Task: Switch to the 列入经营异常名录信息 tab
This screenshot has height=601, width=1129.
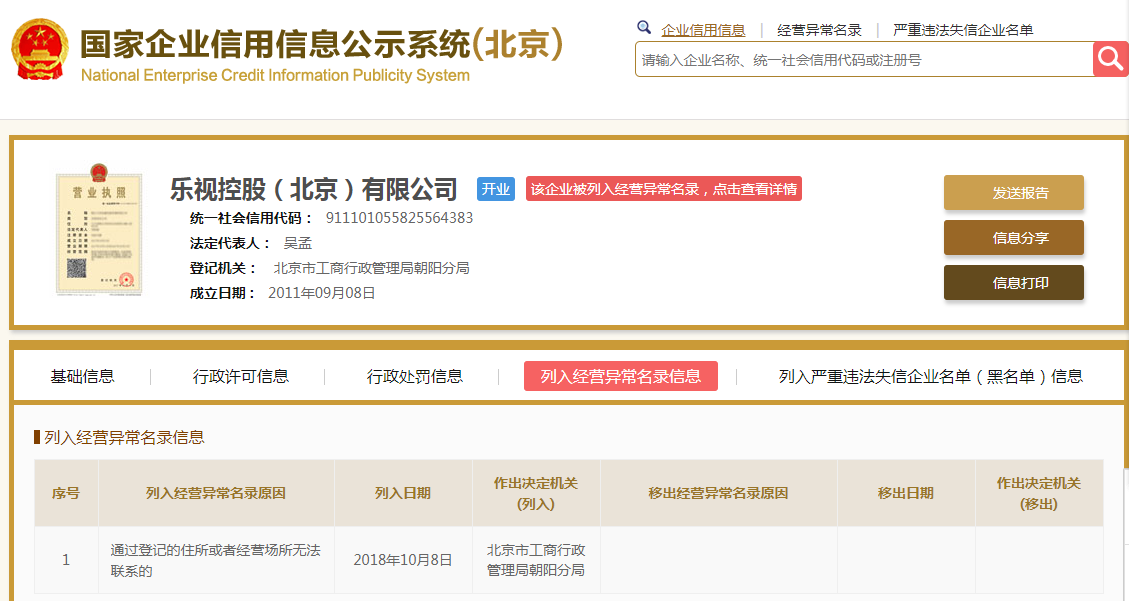Action: 621,376
